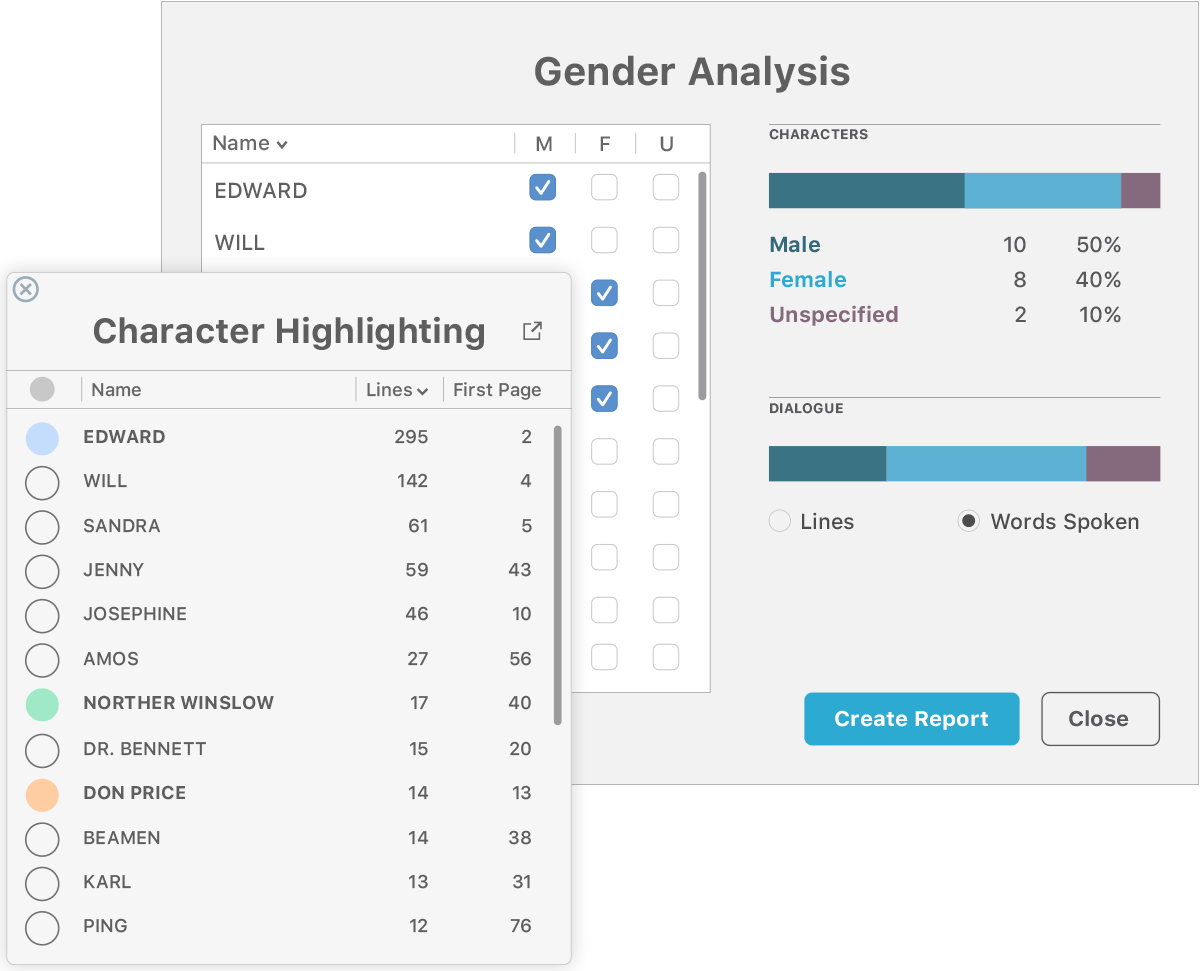
Task: Click Create Report
Action: pyautogui.click(x=911, y=718)
